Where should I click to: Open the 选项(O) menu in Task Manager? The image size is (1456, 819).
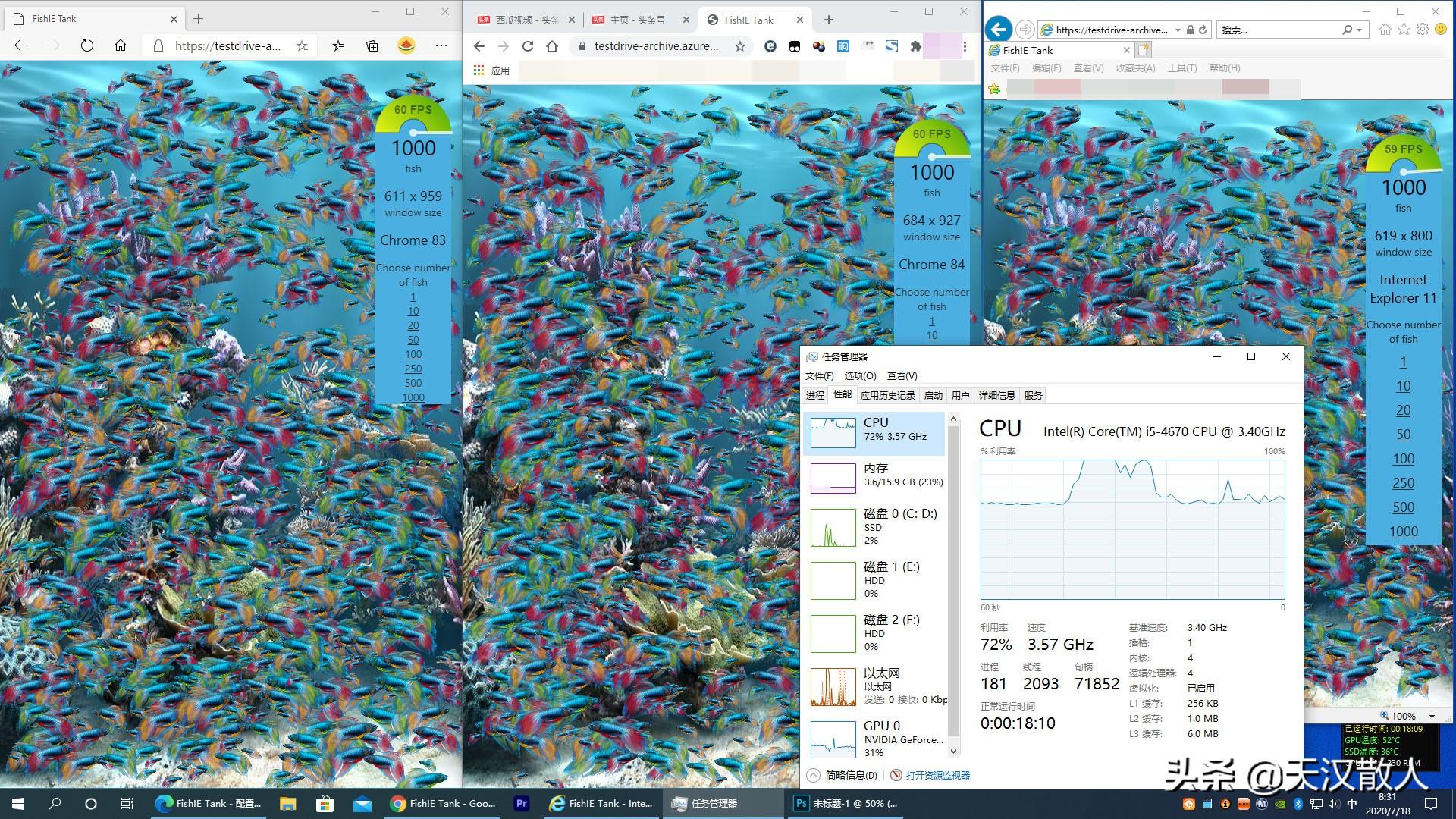pyautogui.click(x=860, y=375)
